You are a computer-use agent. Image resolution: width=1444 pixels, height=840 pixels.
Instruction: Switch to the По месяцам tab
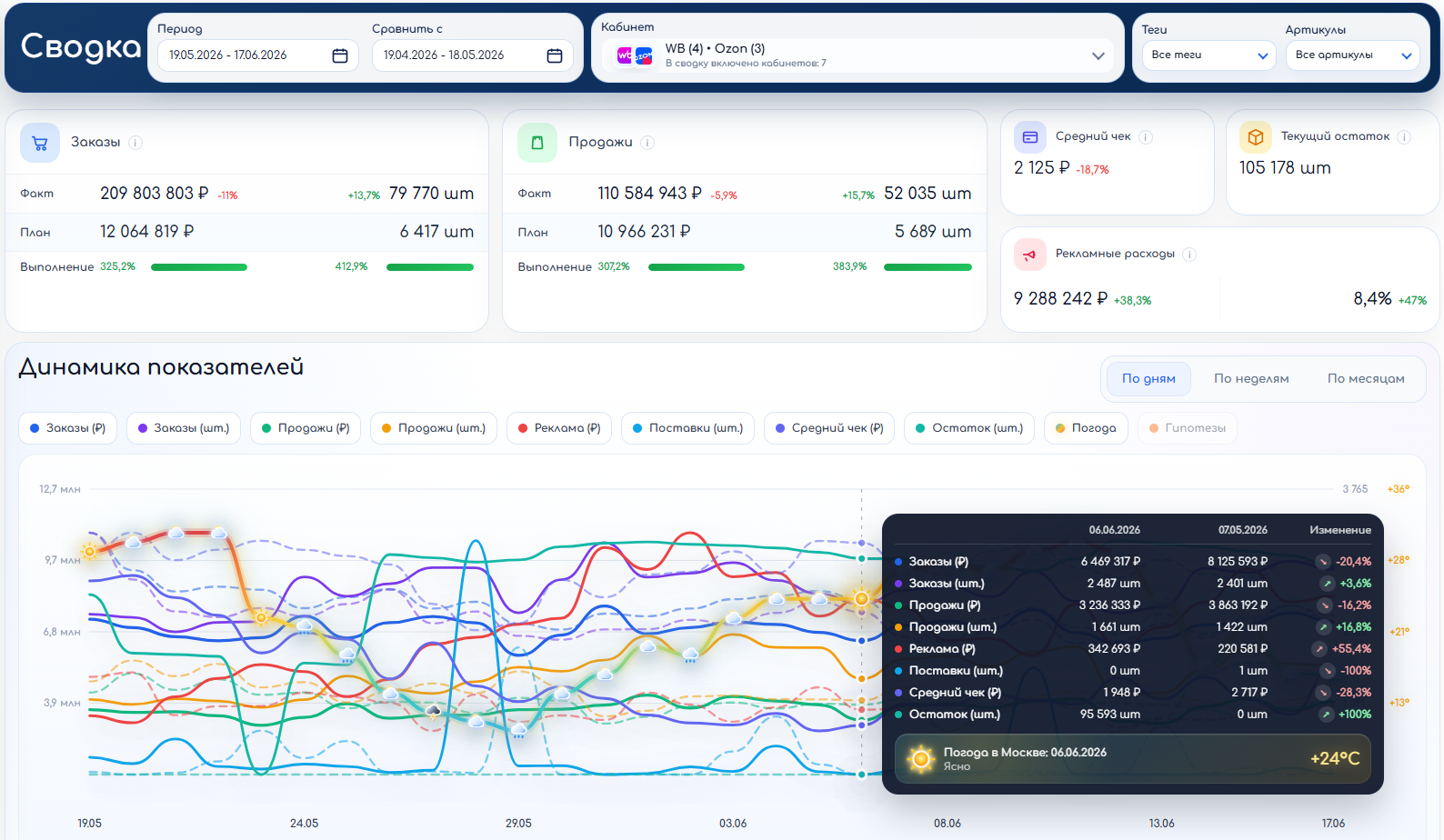pyautogui.click(x=1366, y=379)
